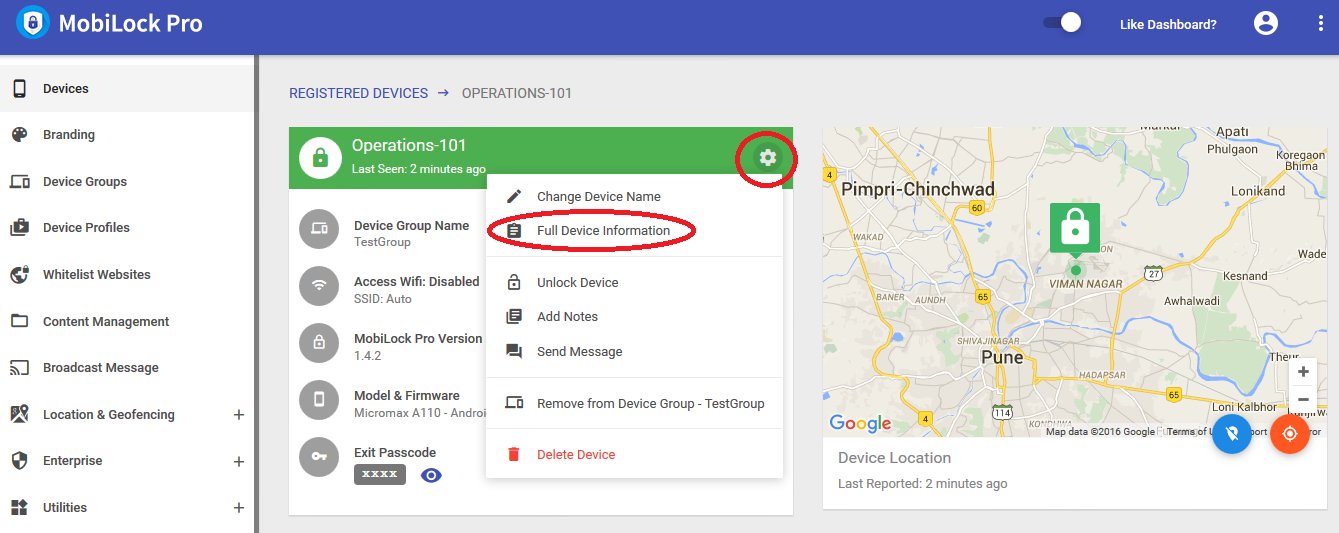Click the OPERATIONS-101 breadcrumb text

point(517,93)
